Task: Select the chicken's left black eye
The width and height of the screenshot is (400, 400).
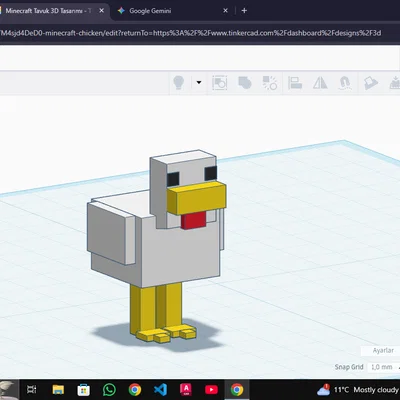Action: click(x=173, y=179)
